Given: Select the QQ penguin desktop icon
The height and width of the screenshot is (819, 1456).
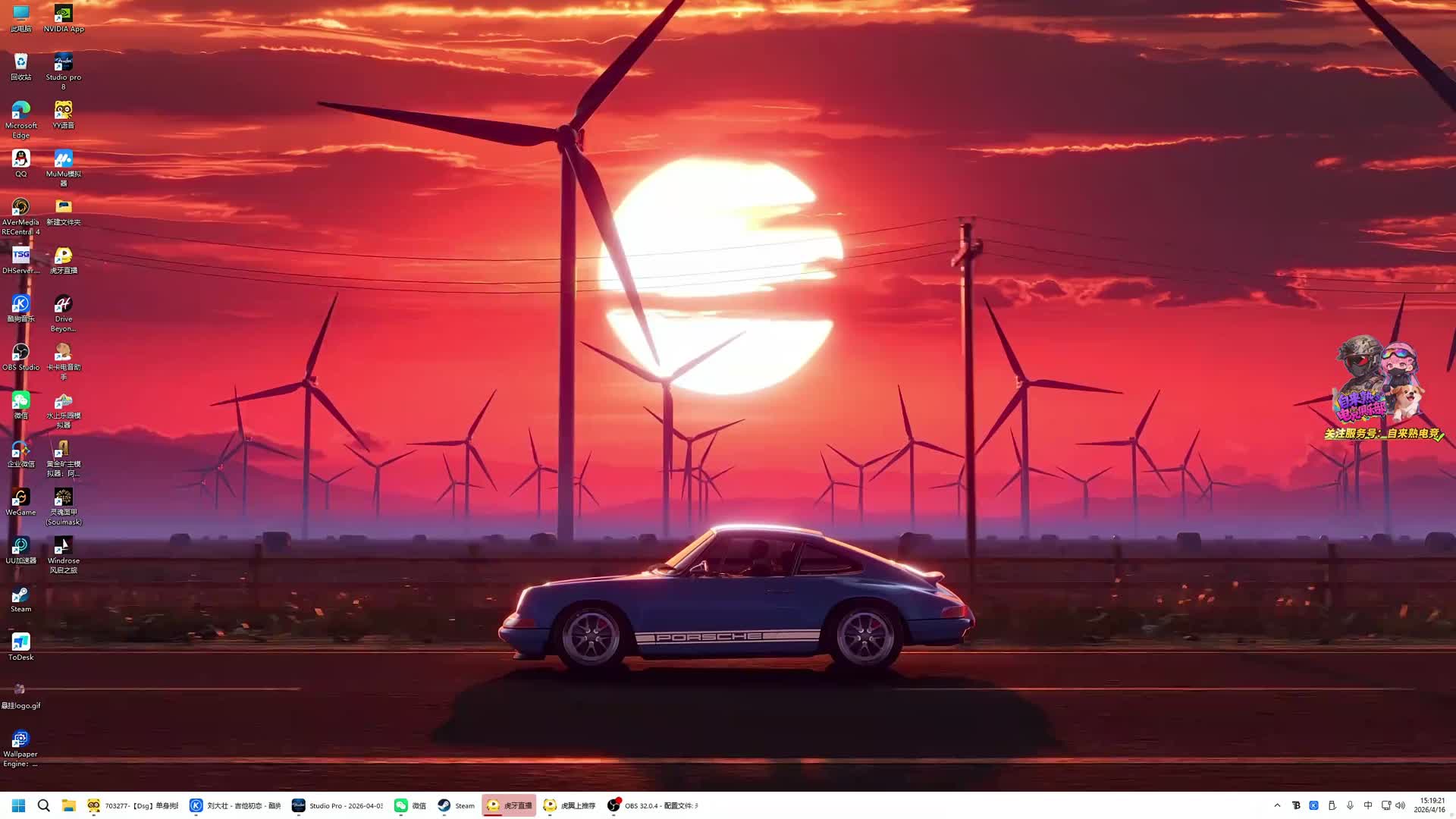Looking at the screenshot, I should pyautogui.click(x=21, y=159).
